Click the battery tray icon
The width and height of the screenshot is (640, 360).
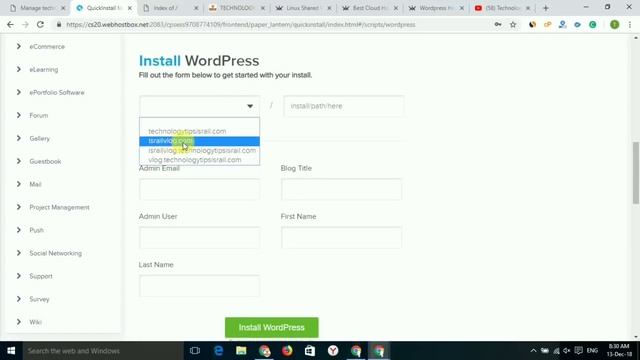click(545, 351)
